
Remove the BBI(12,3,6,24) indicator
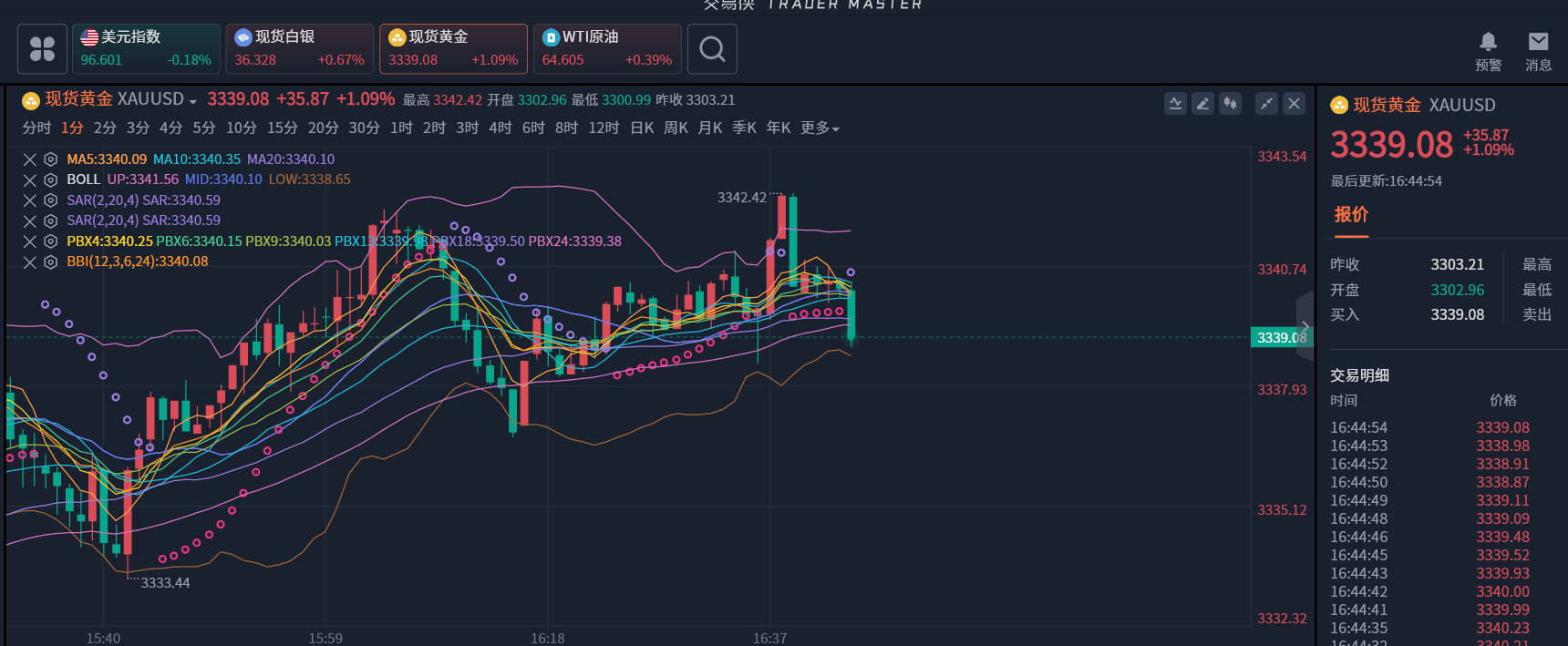(30, 262)
